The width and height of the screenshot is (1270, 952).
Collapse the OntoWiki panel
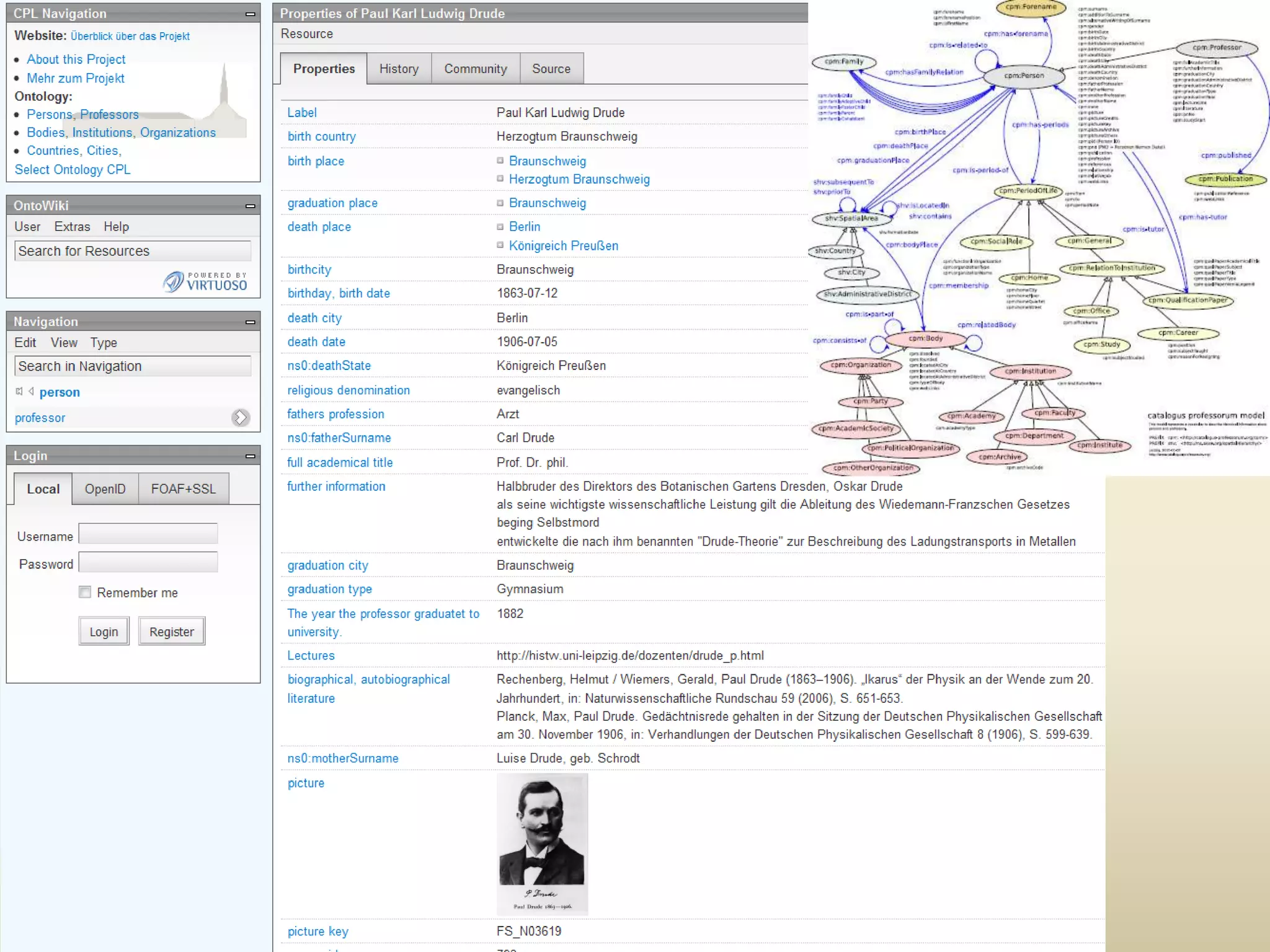pyautogui.click(x=250, y=206)
